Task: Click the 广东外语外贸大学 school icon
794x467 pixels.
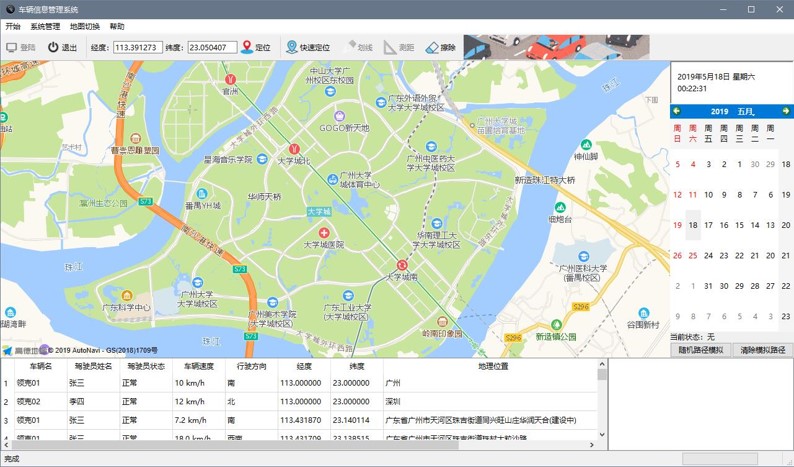Action: pyautogui.click(x=381, y=102)
